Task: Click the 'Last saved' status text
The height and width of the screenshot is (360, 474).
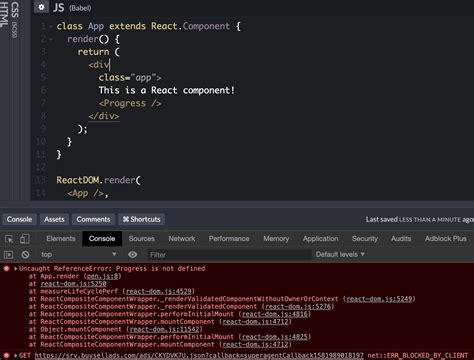Action: click(x=419, y=220)
